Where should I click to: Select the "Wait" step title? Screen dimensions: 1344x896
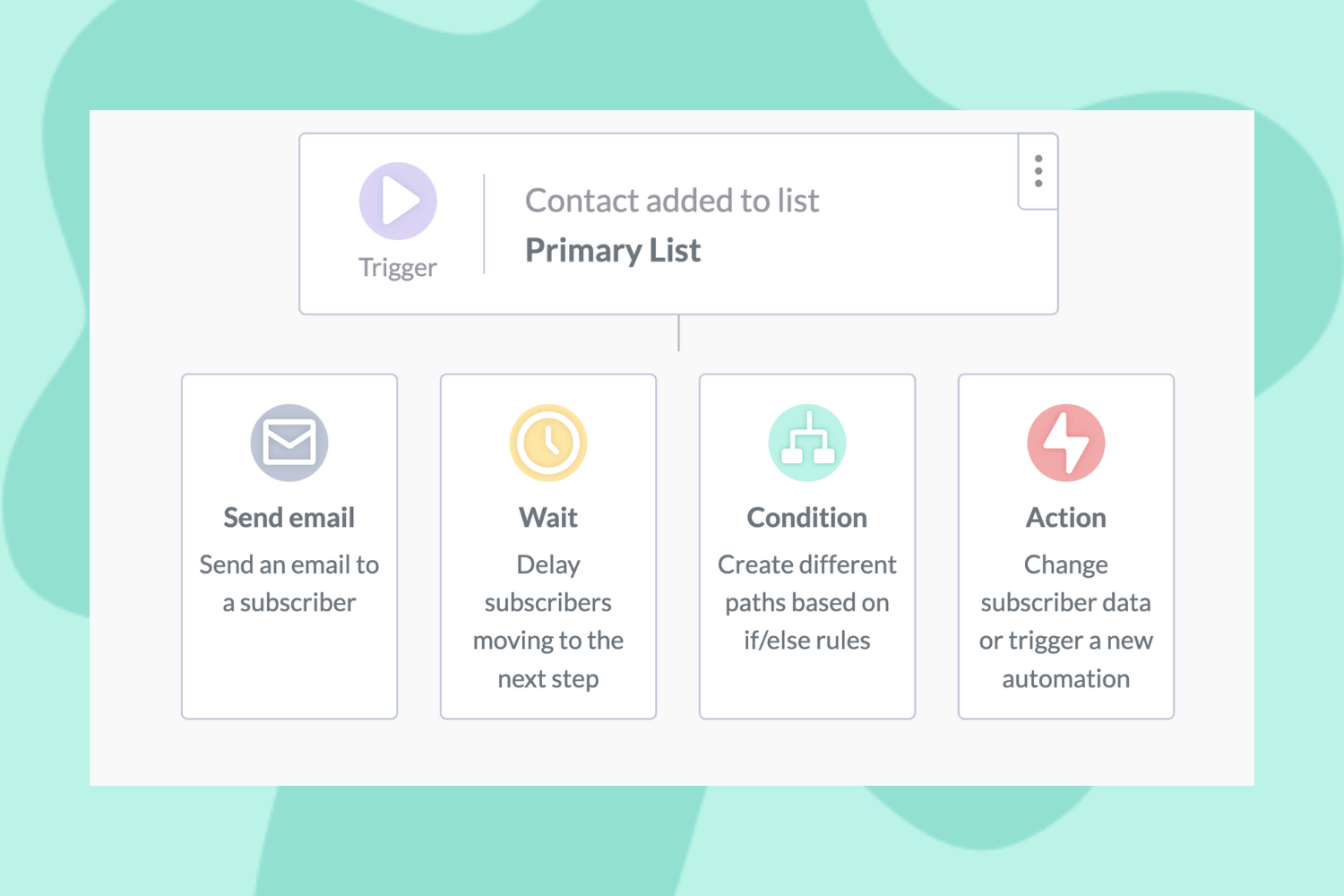pos(548,518)
